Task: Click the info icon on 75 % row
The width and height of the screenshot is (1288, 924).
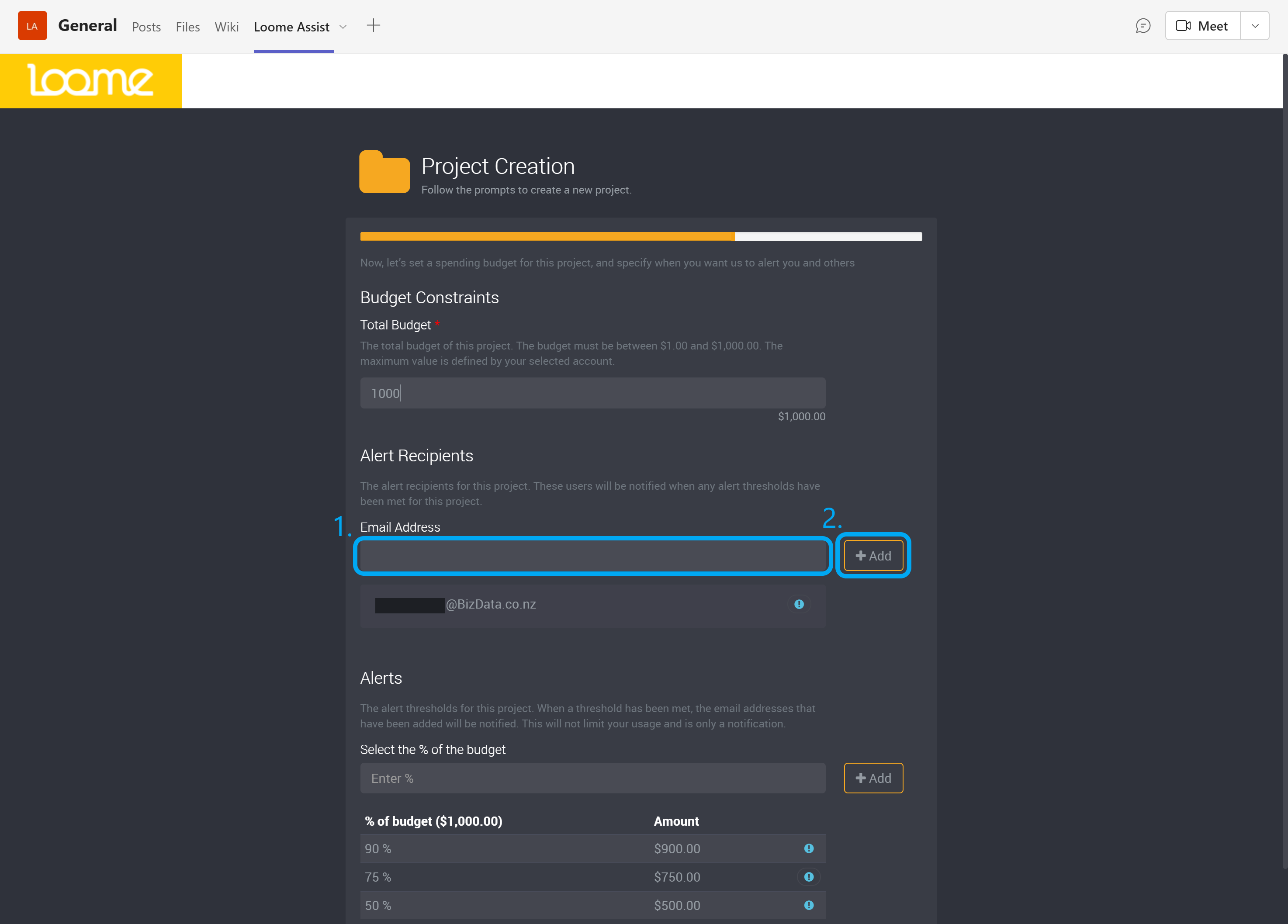Action: [809, 877]
